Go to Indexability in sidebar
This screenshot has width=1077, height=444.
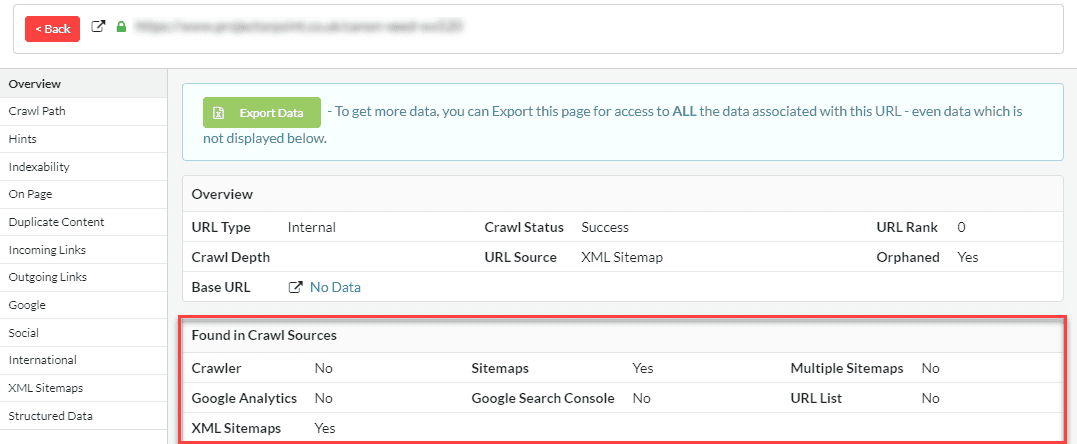84,167
